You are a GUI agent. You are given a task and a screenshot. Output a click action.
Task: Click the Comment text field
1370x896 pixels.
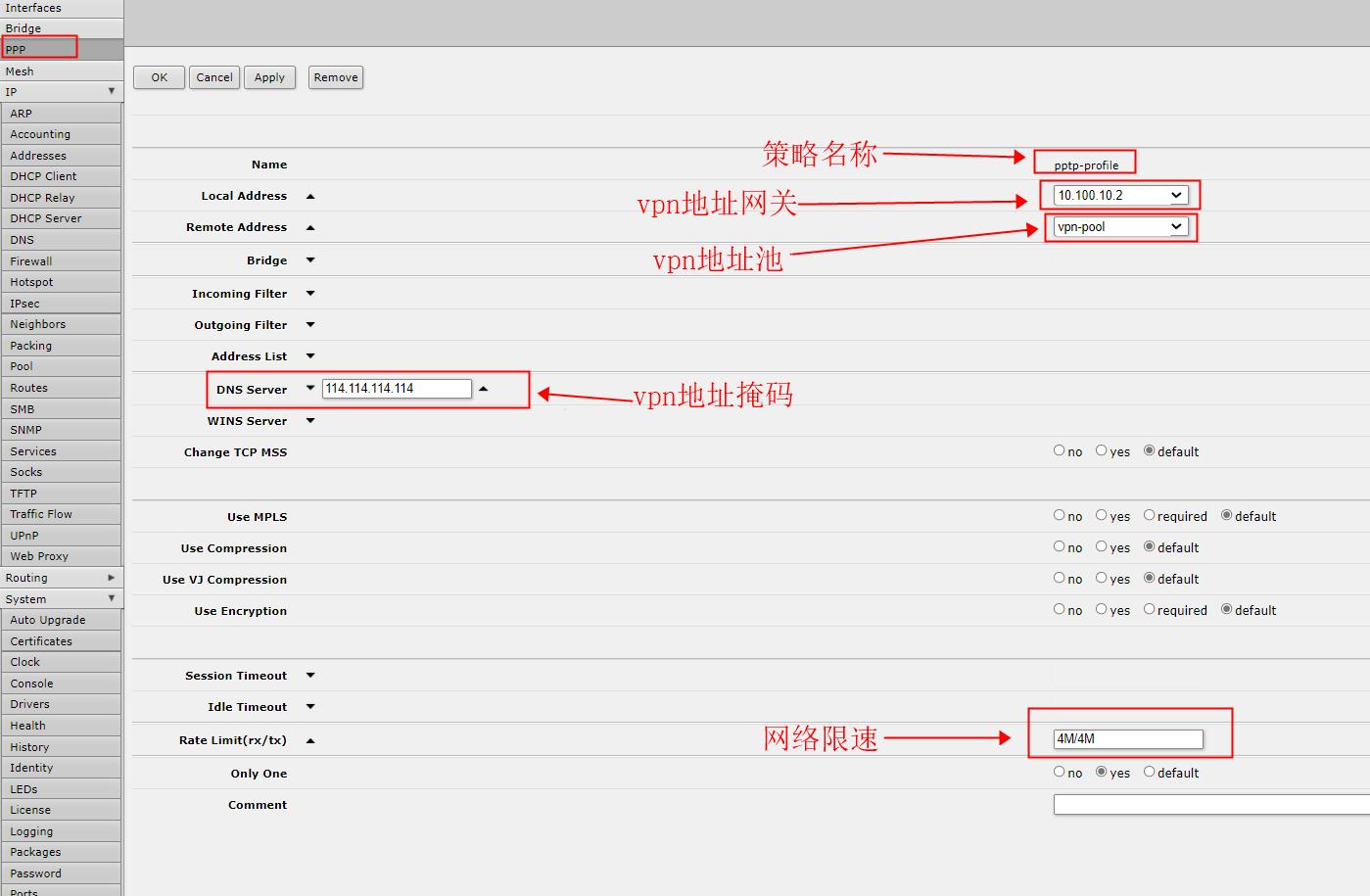point(1210,805)
